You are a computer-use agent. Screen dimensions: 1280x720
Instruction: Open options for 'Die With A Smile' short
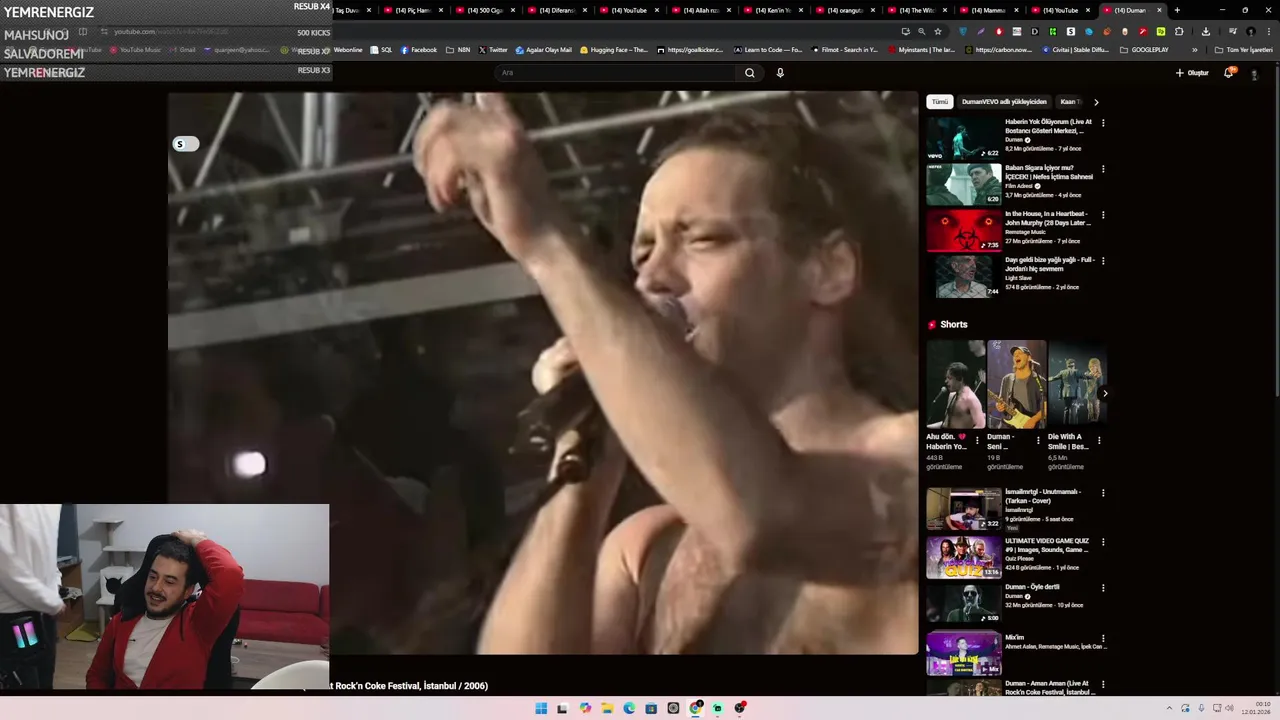tap(1099, 440)
